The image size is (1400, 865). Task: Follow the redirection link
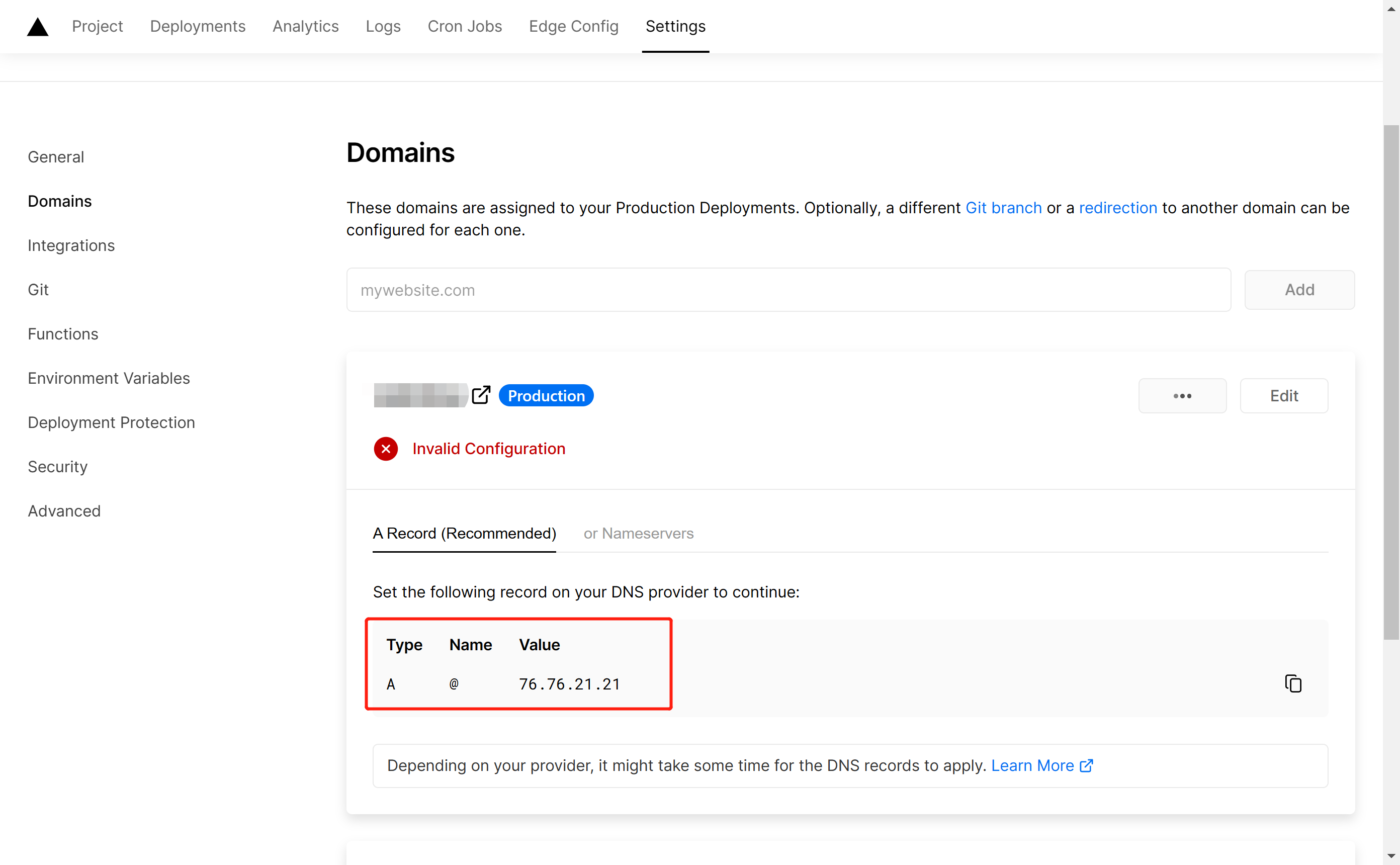point(1117,208)
